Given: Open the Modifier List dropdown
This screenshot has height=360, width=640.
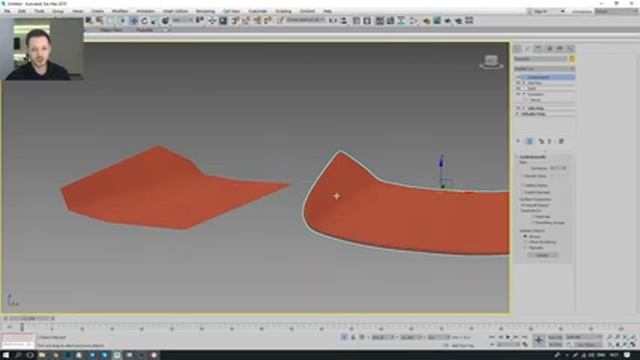Looking at the screenshot, I should point(544,69).
